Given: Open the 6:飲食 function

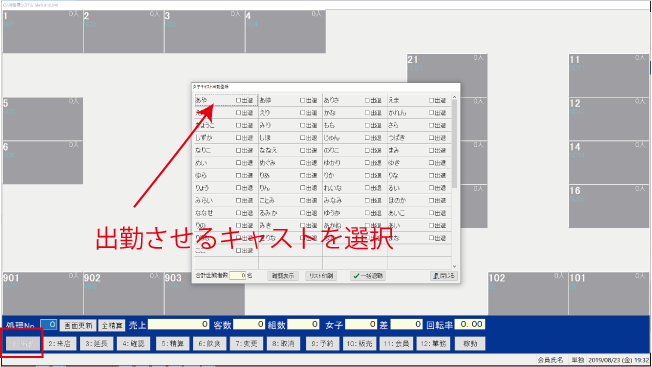Looking at the screenshot, I should [209, 343].
